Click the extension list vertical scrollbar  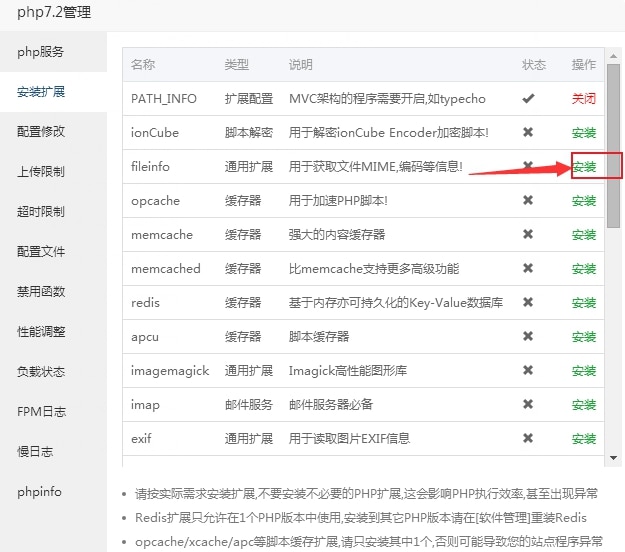click(x=612, y=150)
